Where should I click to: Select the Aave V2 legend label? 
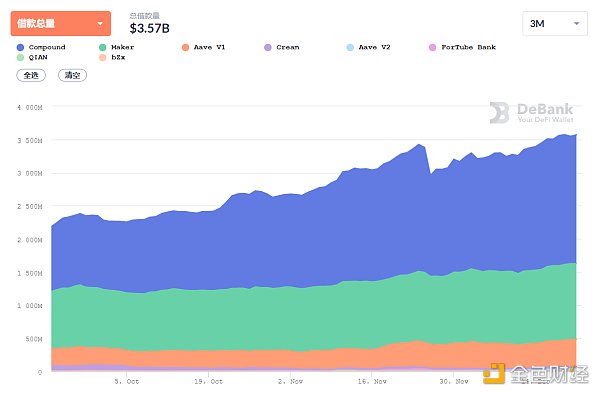coord(374,47)
